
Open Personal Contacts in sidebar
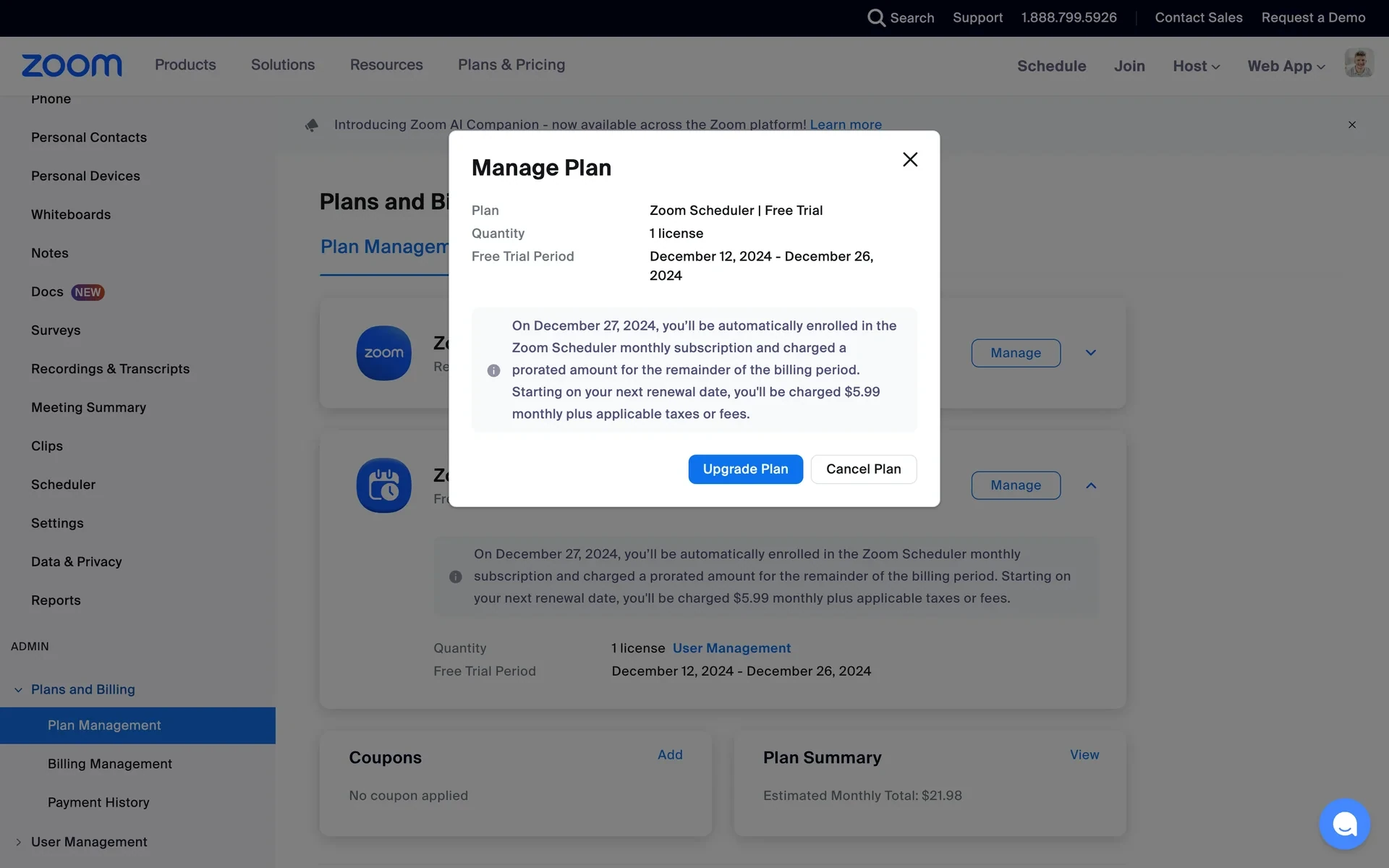89,137
